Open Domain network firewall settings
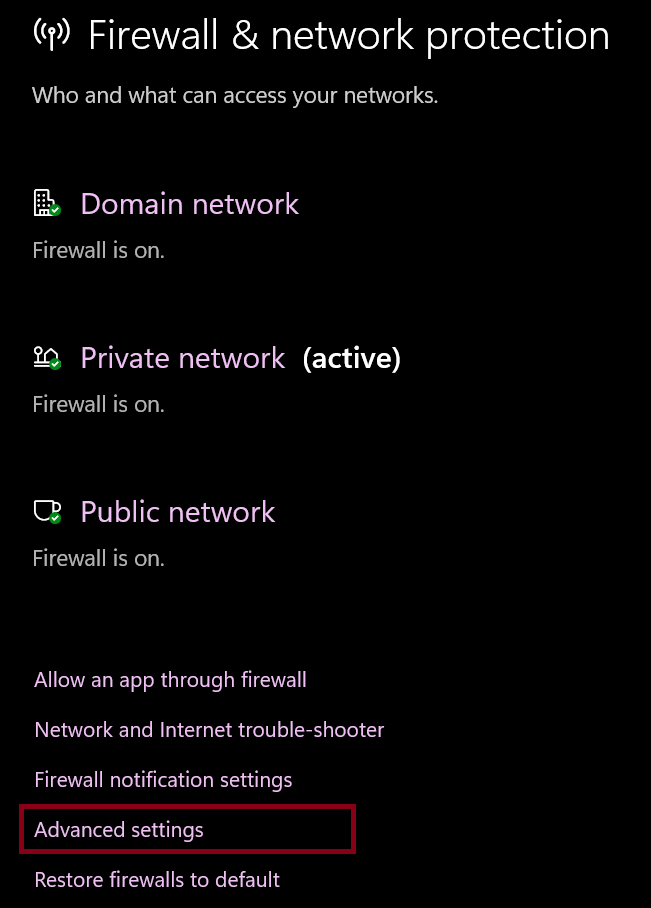This screenshot has height=908, width=651. tap(189, 204)
